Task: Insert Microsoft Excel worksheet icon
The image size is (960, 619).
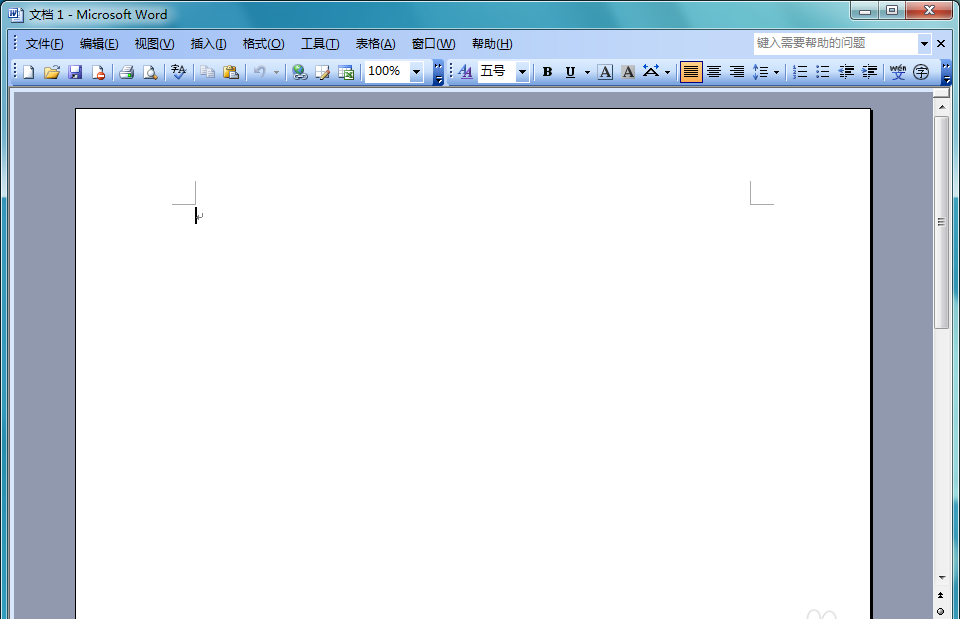Action: pyautogui.click(x=346, y=72)
